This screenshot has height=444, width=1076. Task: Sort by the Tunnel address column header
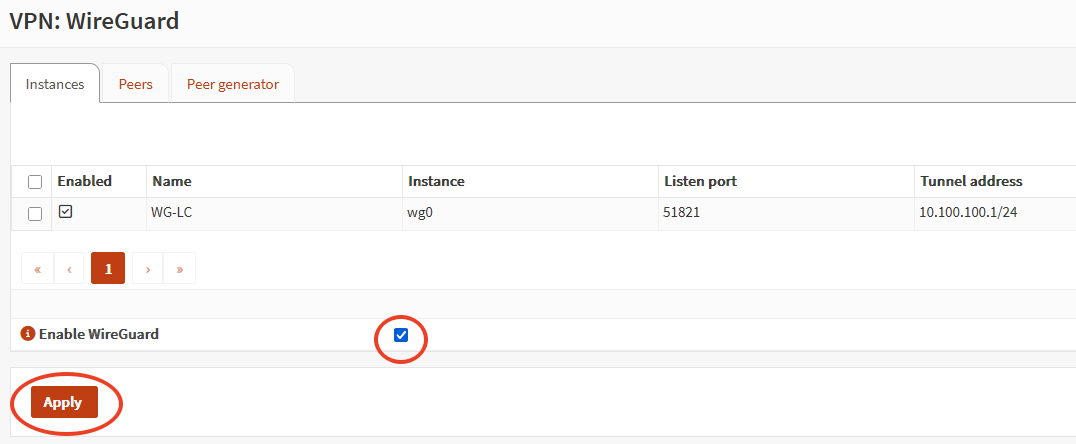point(970,181)
